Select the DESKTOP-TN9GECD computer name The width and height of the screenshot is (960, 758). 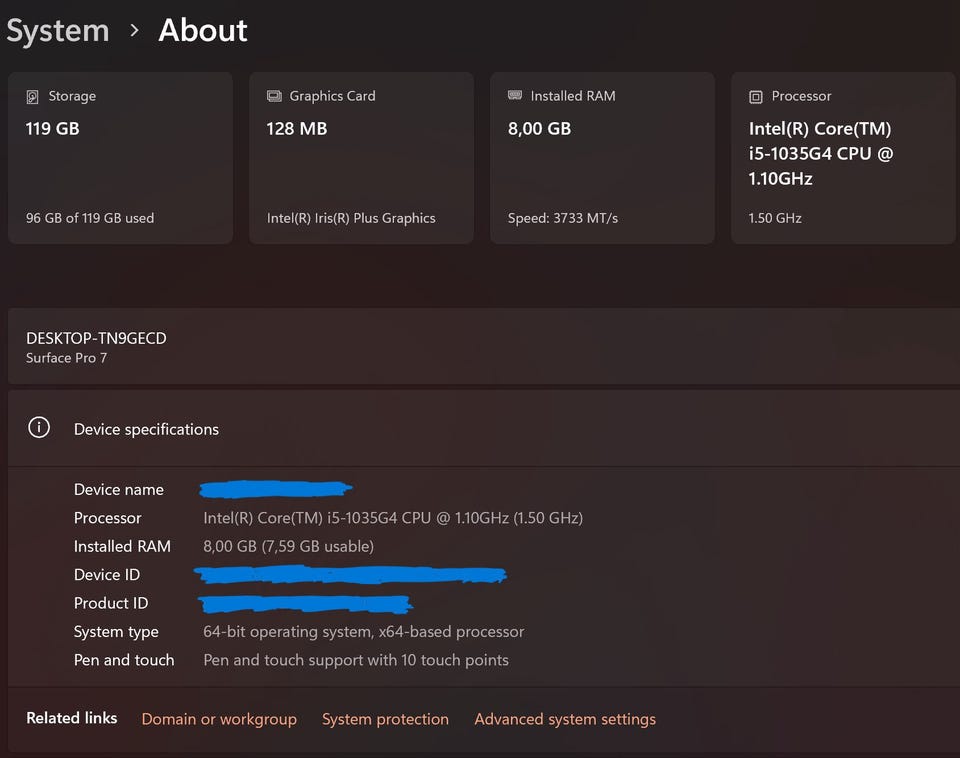96,338
